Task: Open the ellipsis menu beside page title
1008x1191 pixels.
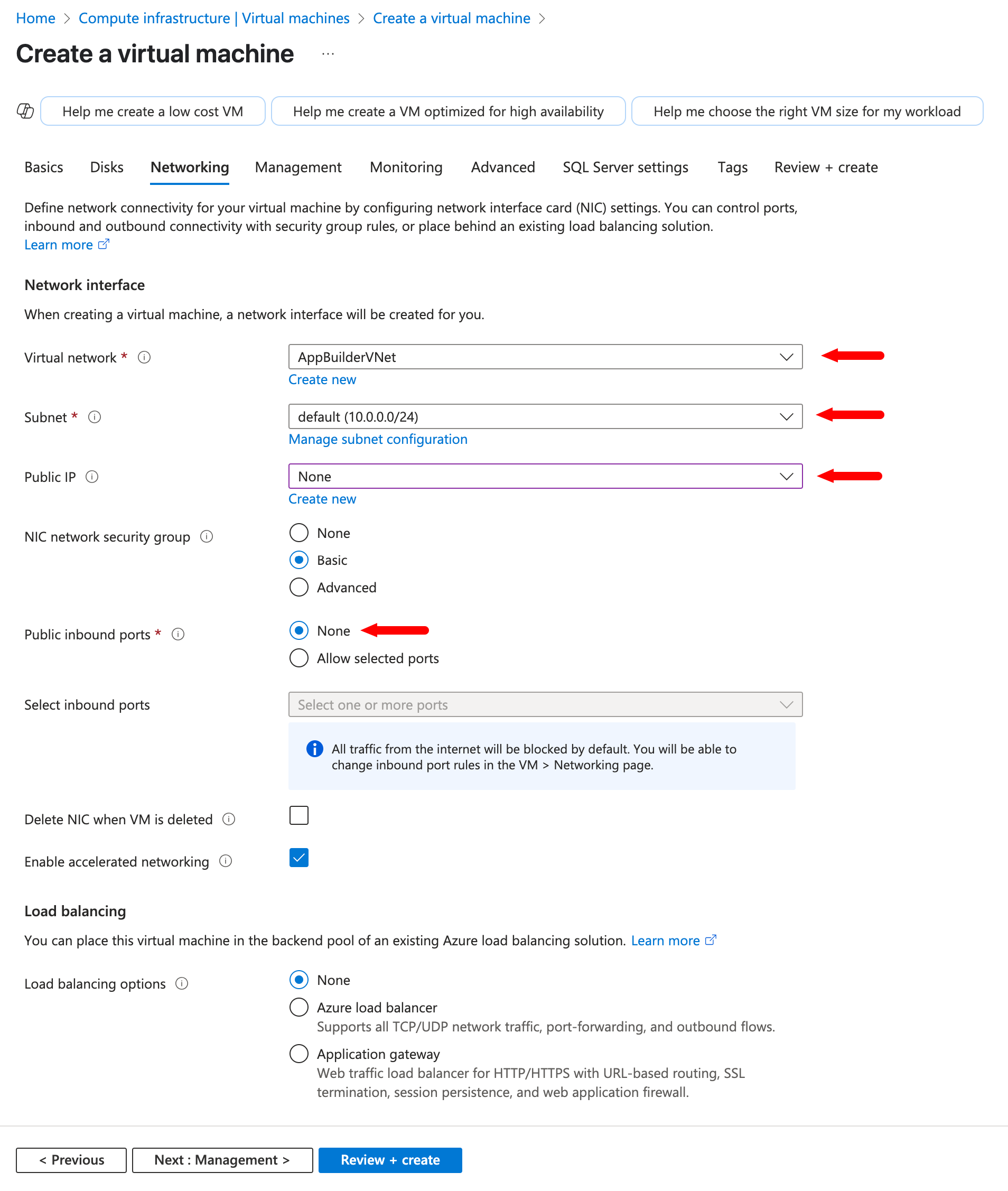Action: (328, 54)
